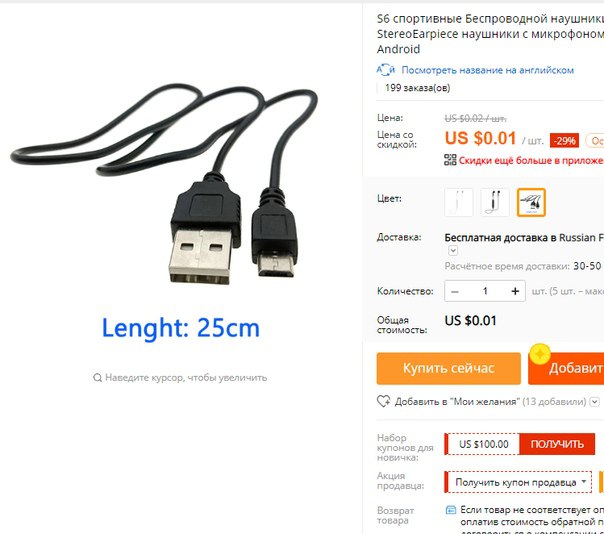The image size is (604, 534).
Task: Select the white earphones color option
Action: coord(458,202)
